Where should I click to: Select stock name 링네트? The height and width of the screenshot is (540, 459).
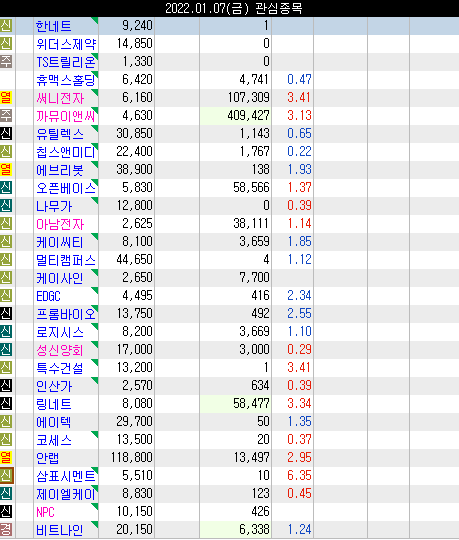tap(53, 404)
